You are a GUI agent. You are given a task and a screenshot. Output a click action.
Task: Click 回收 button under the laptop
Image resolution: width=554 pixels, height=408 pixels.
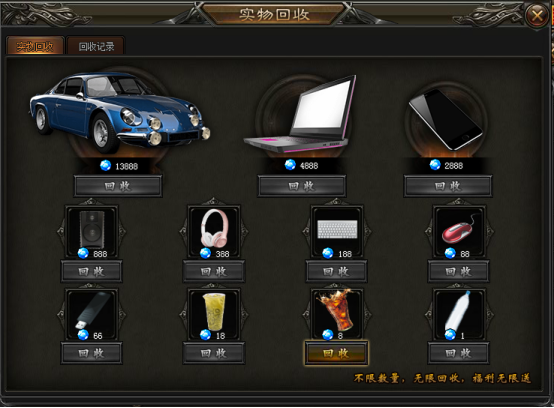coord(302,186)
